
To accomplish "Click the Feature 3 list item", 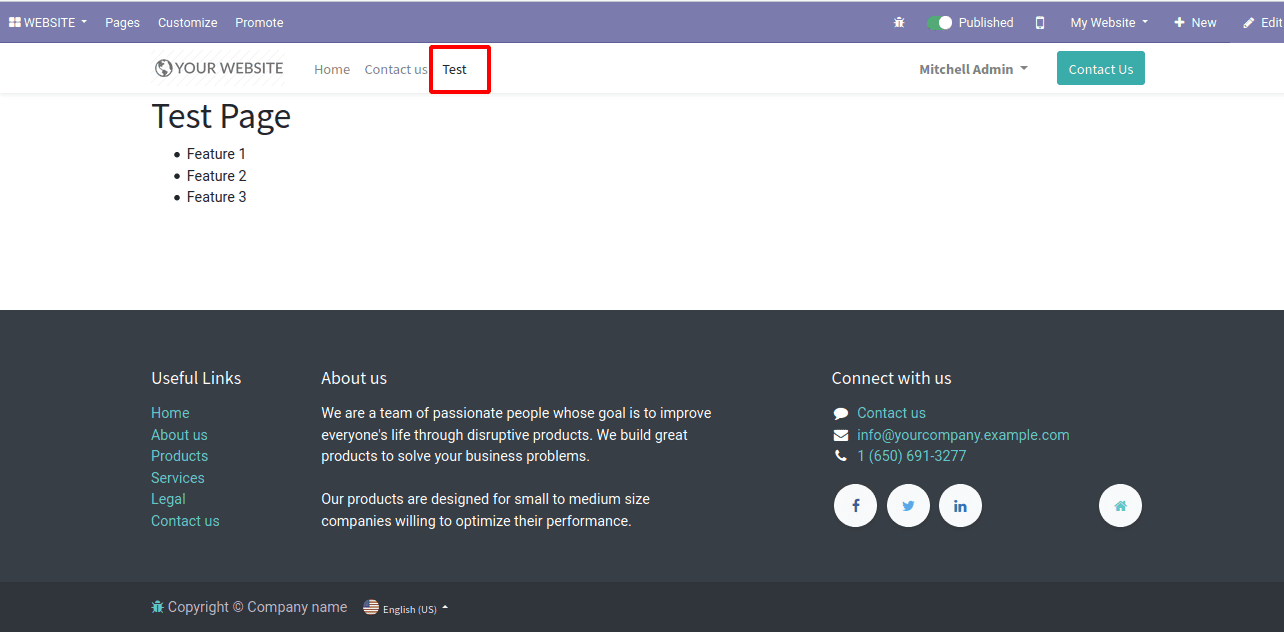I will pyautogui.click(x=216, y=197).
